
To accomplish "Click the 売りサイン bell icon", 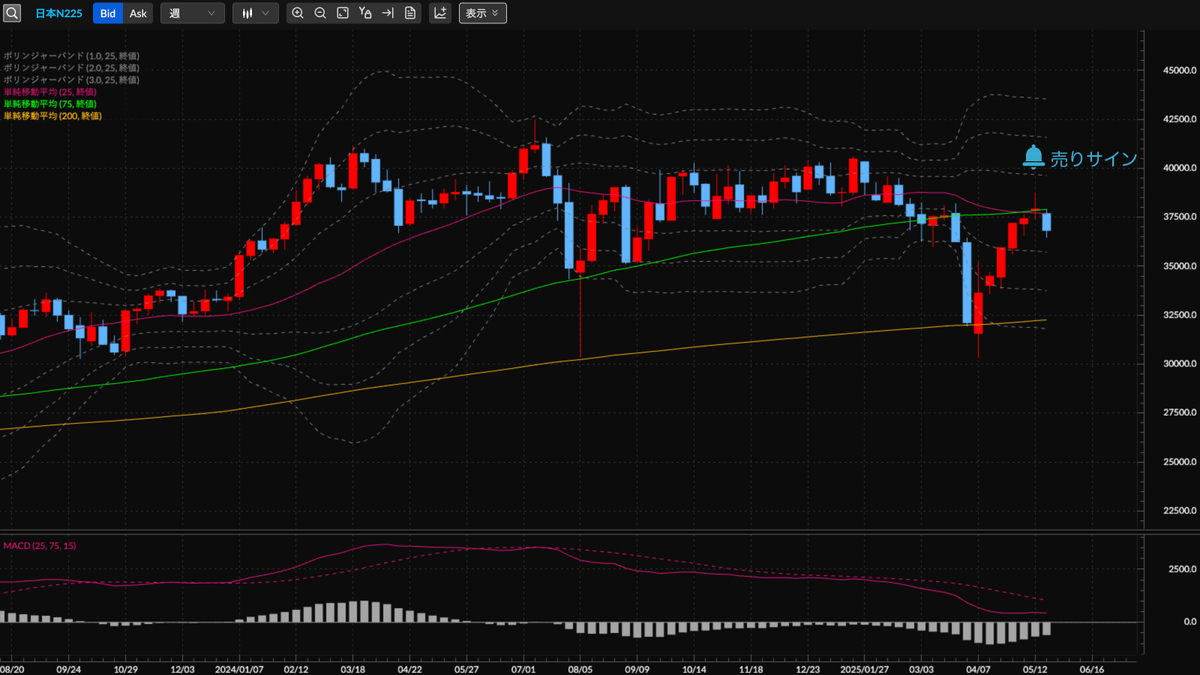I will pyautogui.click(x=1034, y=157).
